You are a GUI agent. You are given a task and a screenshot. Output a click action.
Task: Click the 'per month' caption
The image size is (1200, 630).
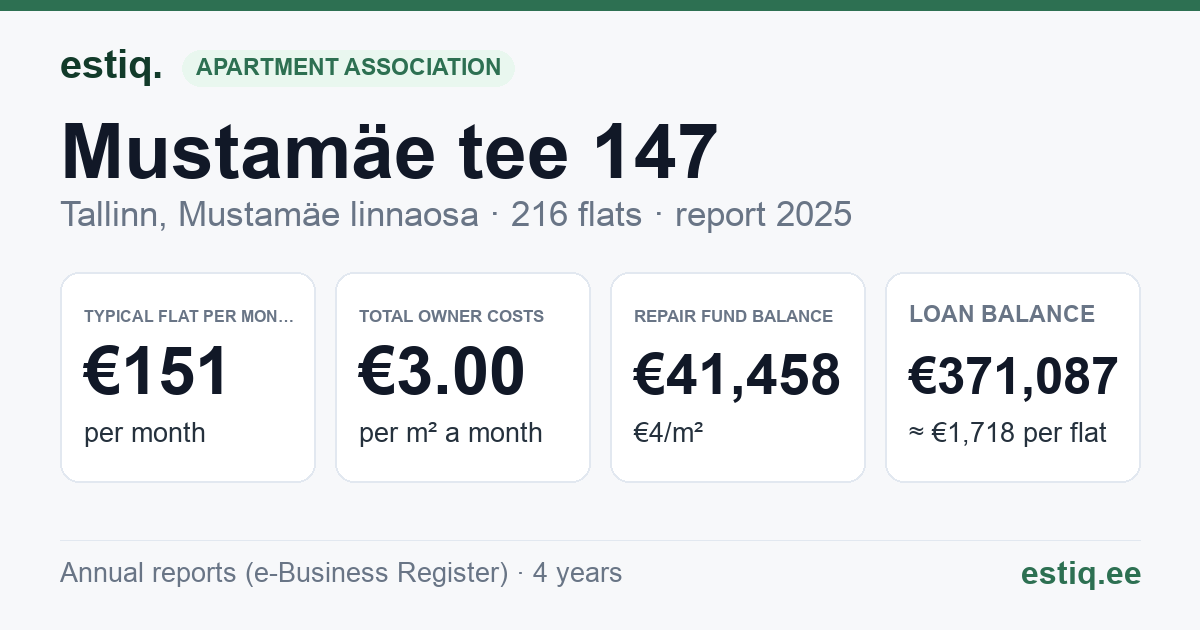144,433
